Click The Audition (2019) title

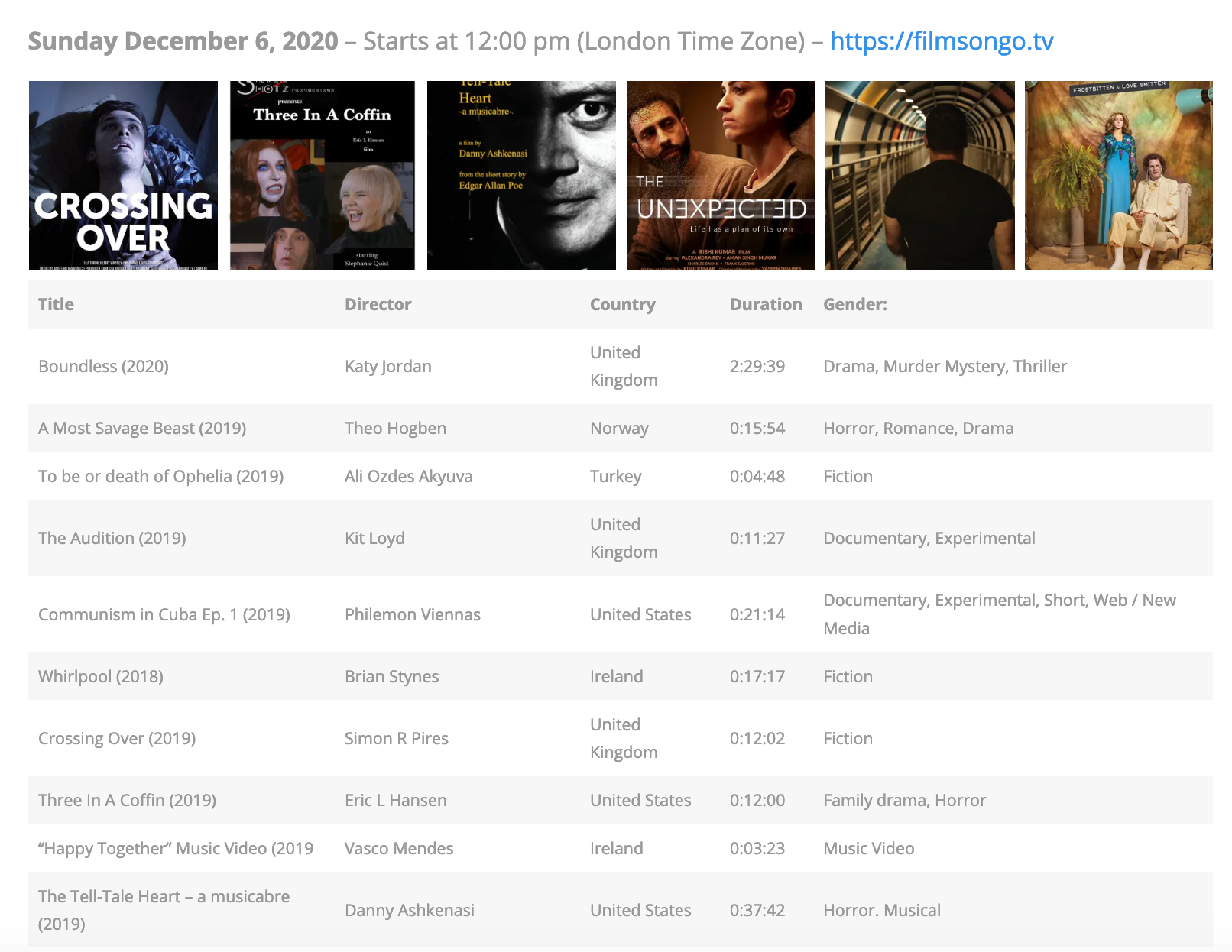coord(112,538)
